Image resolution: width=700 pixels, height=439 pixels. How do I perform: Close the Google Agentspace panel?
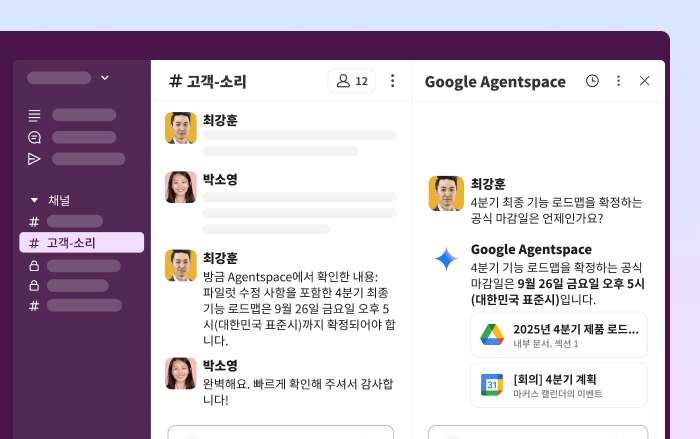[x=644, y=81]
